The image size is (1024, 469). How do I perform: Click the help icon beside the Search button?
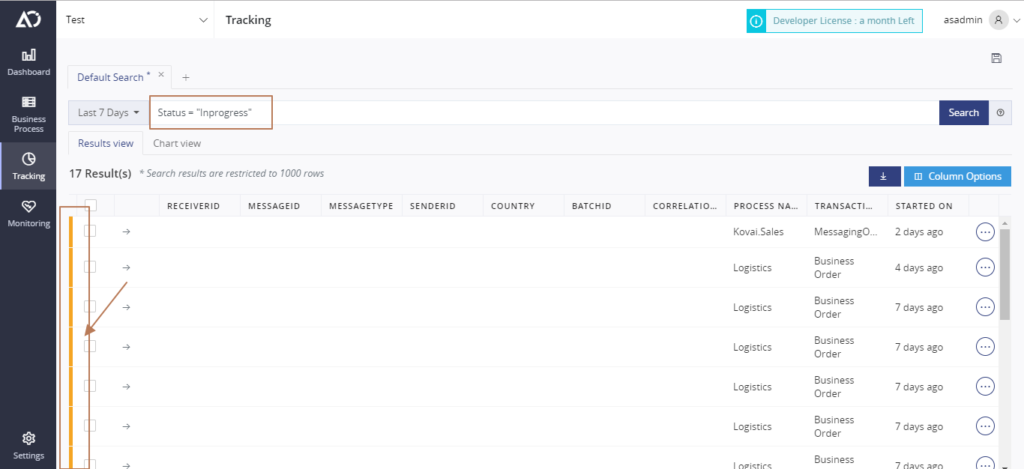(x=1000, y=113)
